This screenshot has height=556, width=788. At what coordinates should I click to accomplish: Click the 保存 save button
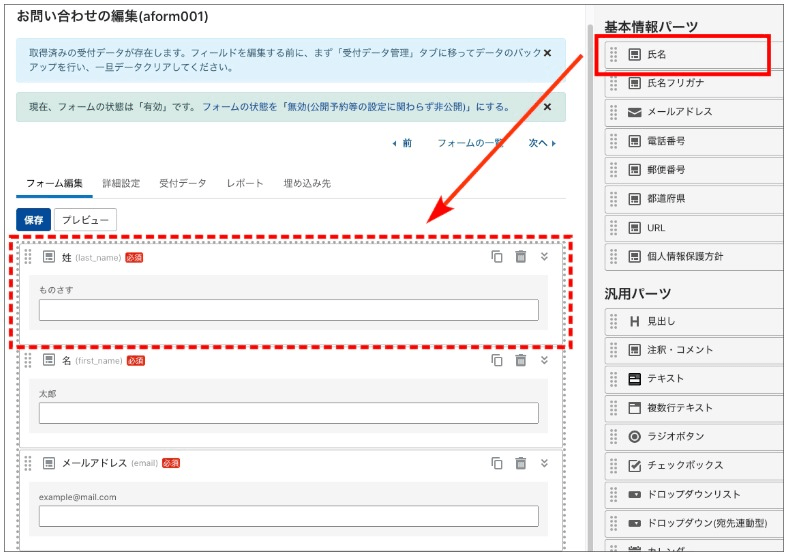click(34, 220)
